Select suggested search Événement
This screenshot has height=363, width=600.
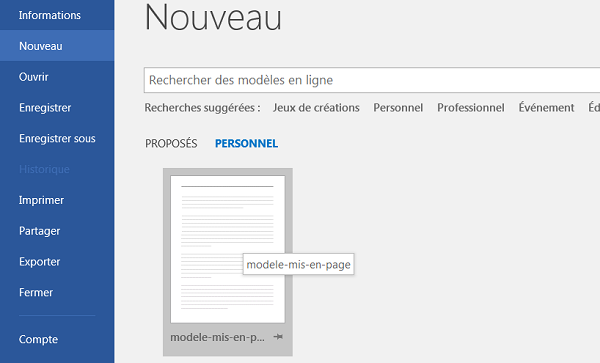tap(546, 108)
